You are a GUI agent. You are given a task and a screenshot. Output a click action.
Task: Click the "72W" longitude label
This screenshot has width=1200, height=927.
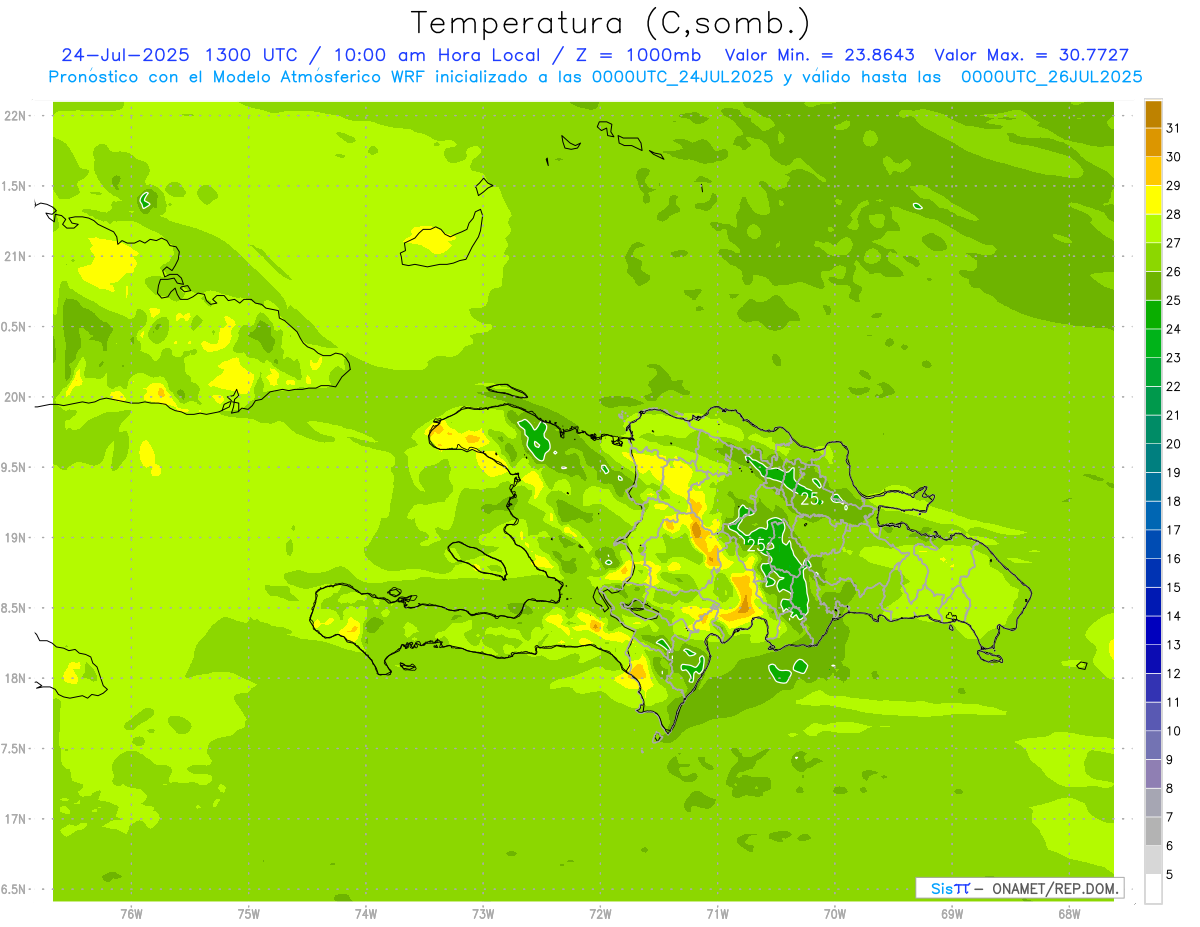coord(600,914)
